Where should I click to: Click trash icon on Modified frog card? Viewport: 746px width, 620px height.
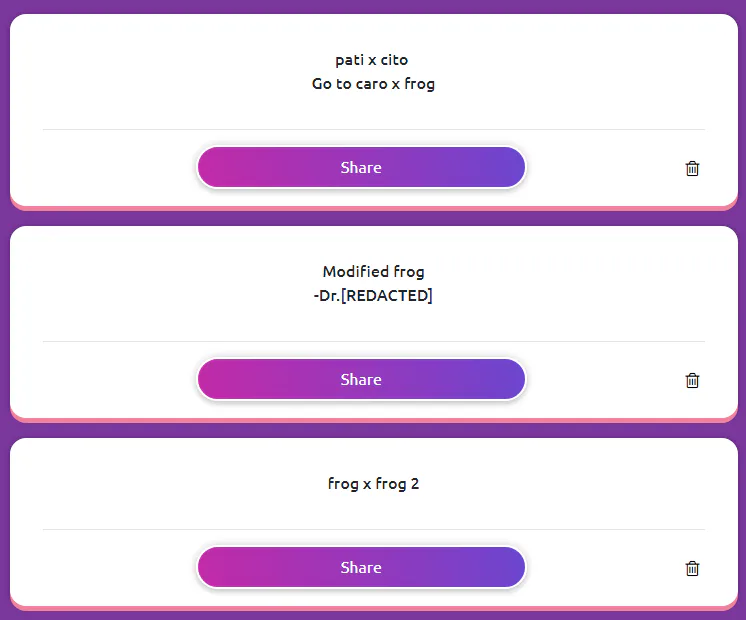point(692,380)
